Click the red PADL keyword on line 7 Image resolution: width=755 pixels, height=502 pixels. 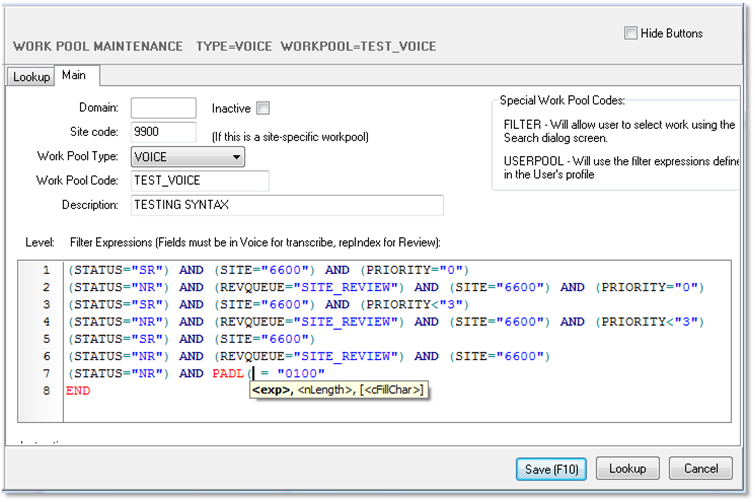[x=227, y=373]
